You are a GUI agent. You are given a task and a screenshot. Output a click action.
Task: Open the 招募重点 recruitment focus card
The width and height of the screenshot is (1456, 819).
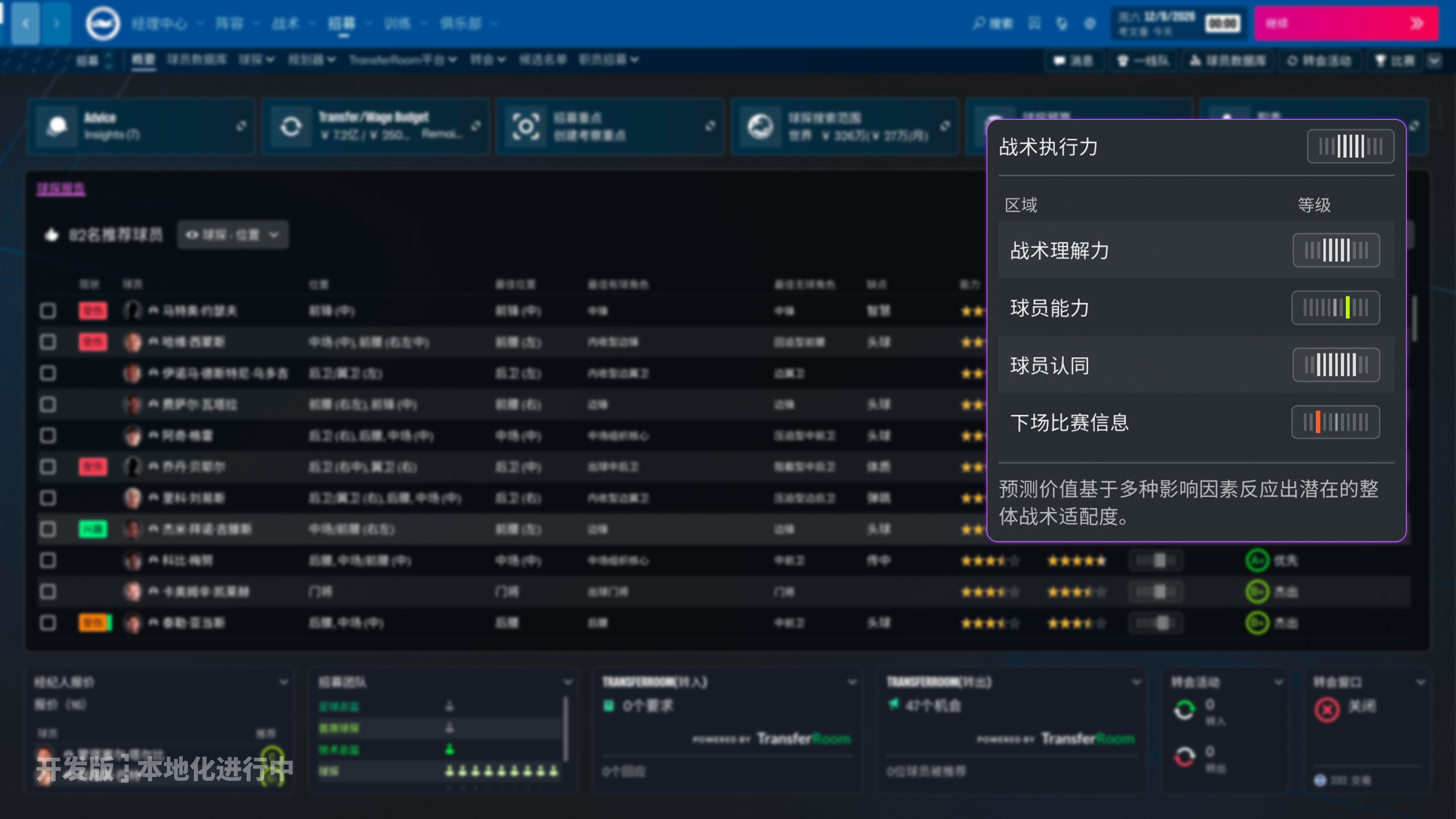(x=610, y=126)
